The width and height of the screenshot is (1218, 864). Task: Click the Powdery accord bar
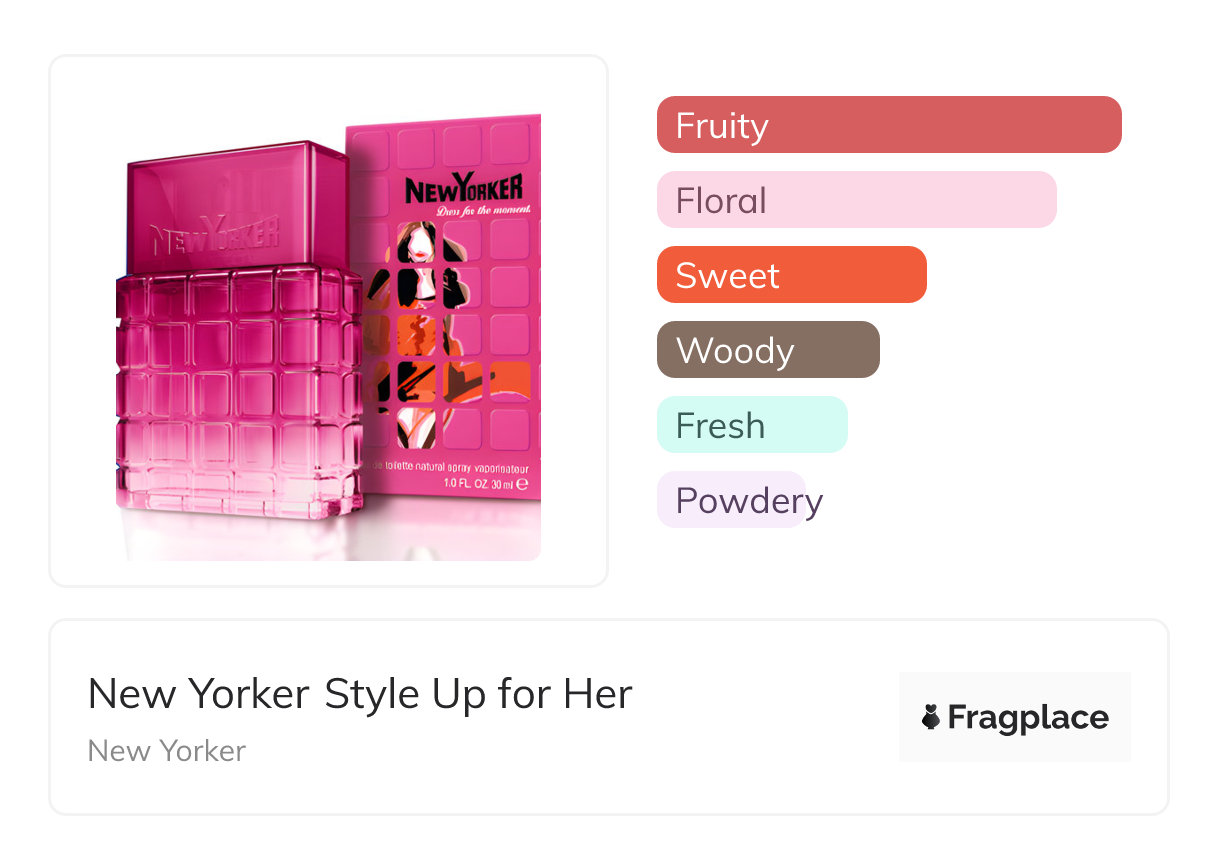(x=731, y=500)
